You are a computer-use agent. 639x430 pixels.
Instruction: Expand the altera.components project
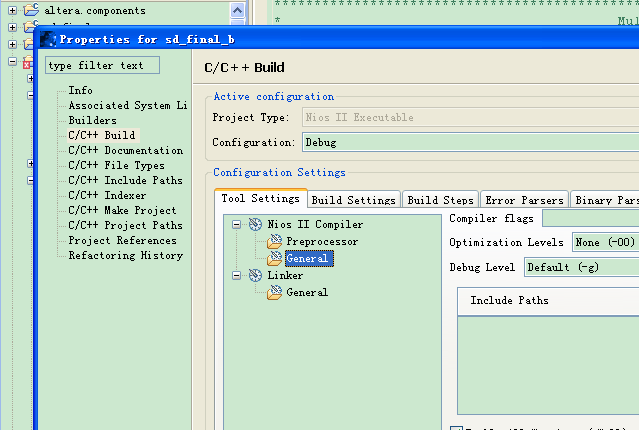pos(13,10)
